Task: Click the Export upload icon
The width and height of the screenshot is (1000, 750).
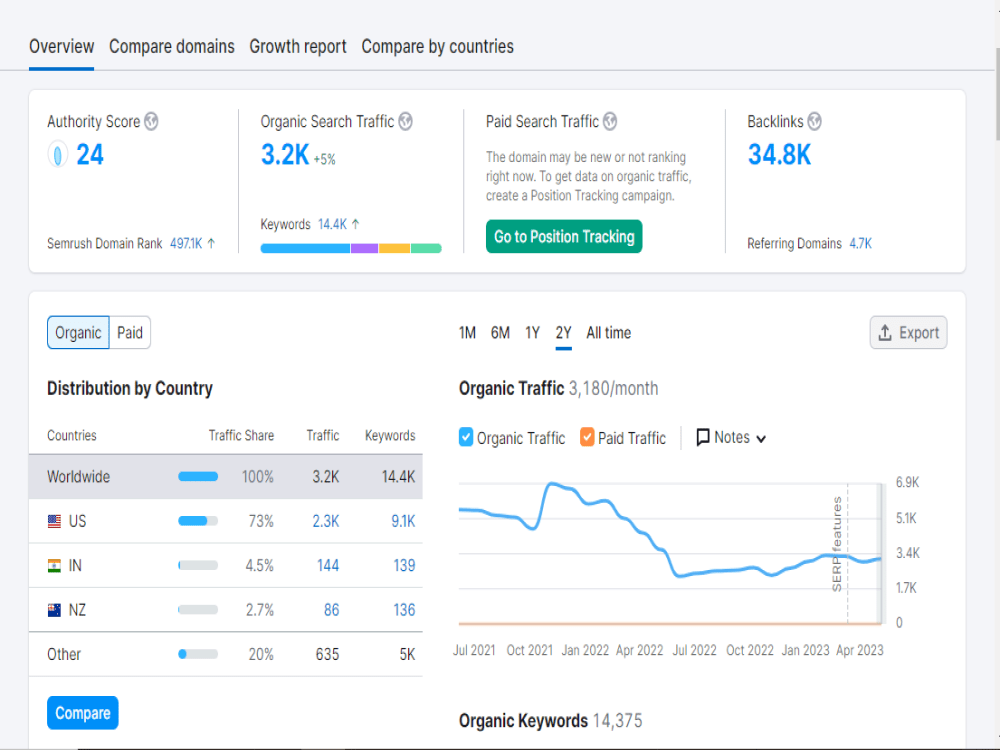Action: click(x=885, y=332)
